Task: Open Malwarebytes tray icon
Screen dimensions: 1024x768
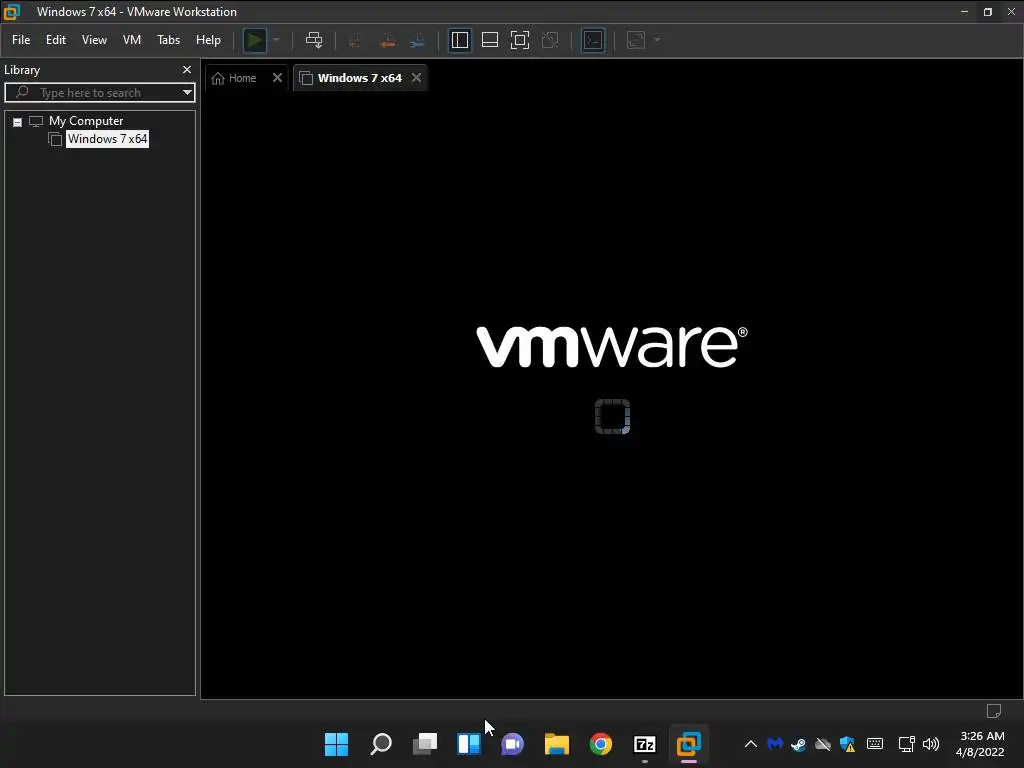Action: pyautogui.click(x=775, y=744)
